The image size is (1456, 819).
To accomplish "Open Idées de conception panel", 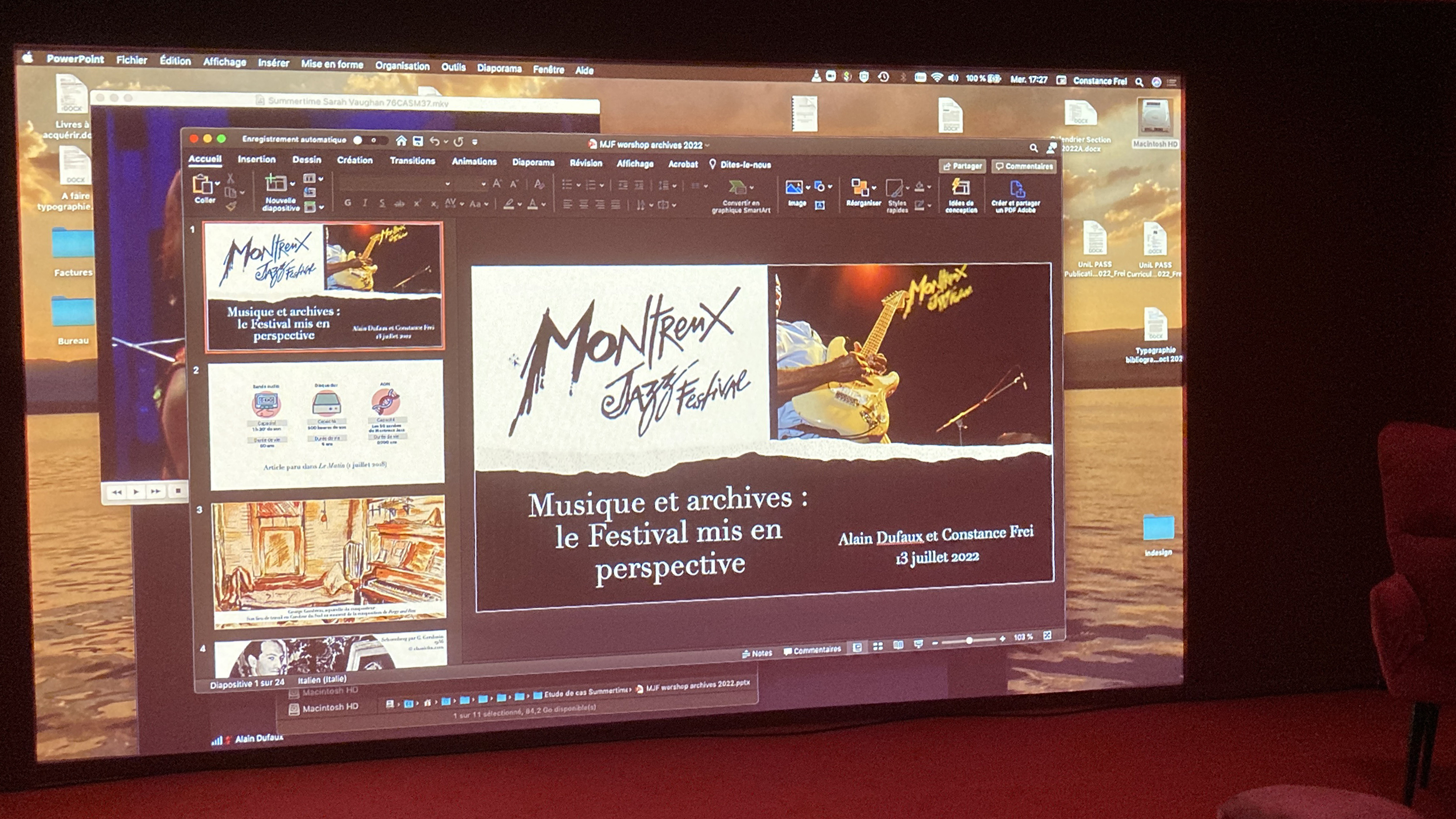I will pos(961,188).
